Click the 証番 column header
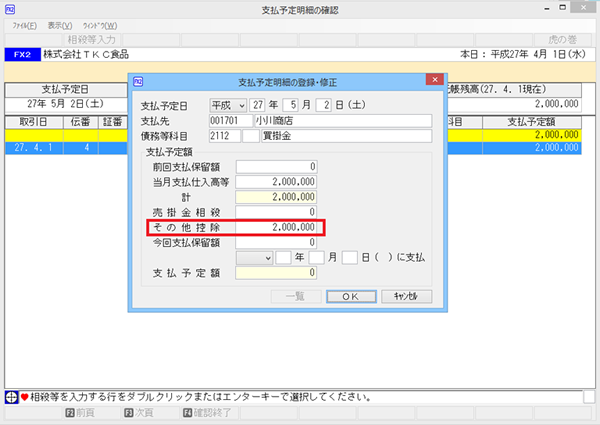Screen dimensions: 600x425 click(x=112, y=122)
